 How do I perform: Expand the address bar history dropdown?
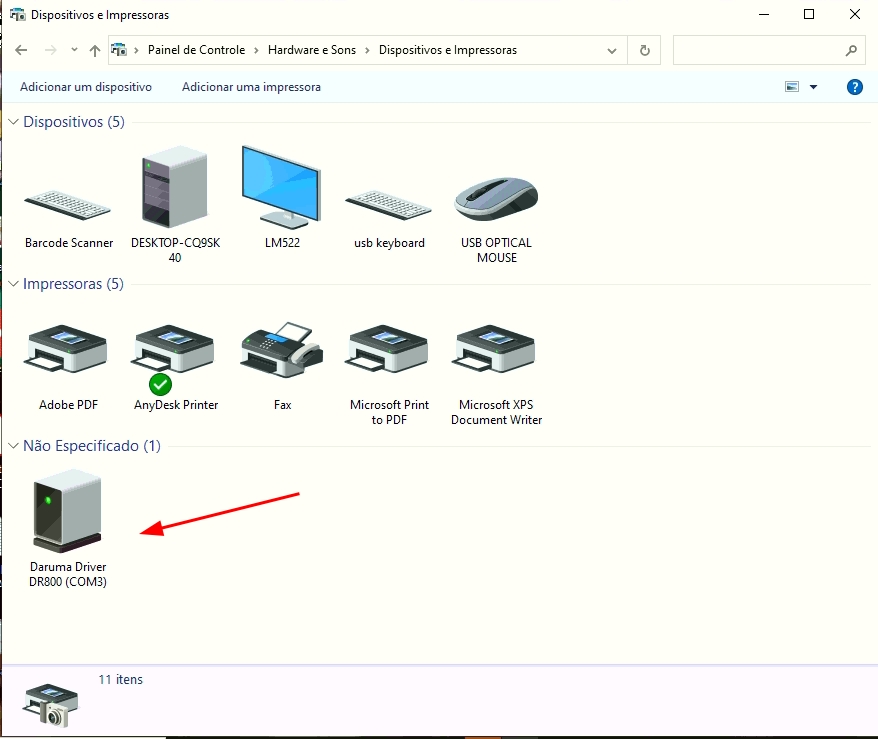[x=612, y=50]
